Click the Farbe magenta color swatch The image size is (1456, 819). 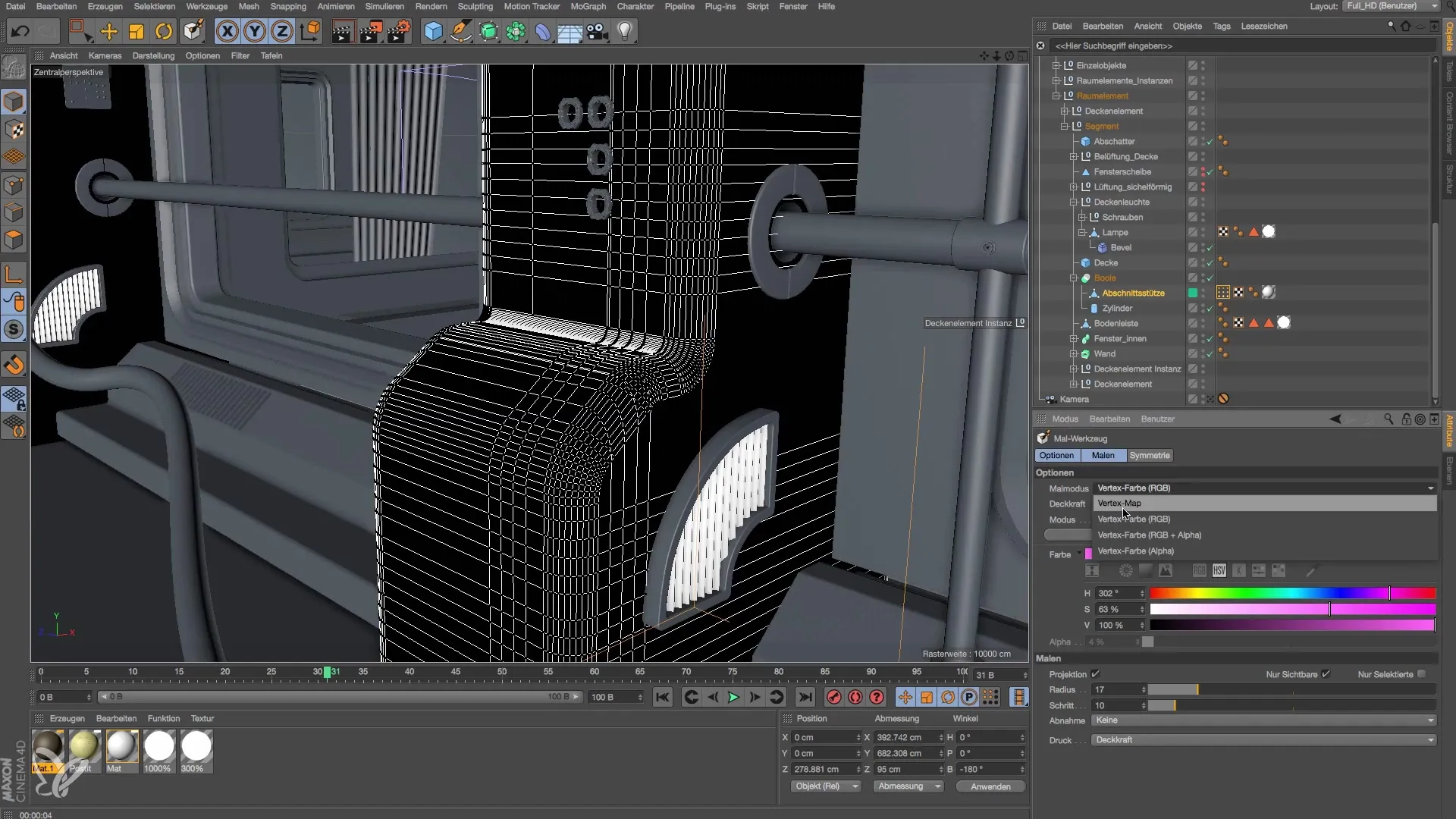pos(1089,554)
